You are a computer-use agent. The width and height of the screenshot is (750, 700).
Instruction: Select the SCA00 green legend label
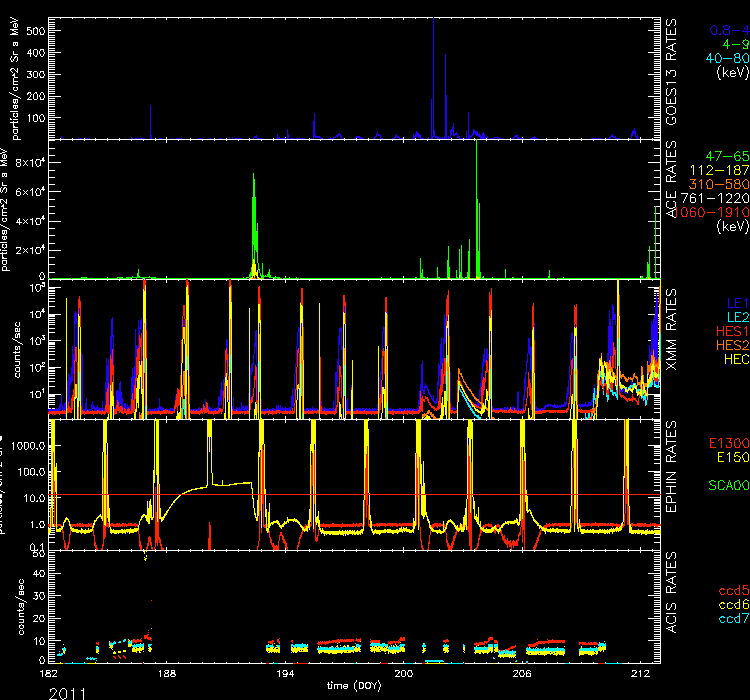[x=724, y=486]
